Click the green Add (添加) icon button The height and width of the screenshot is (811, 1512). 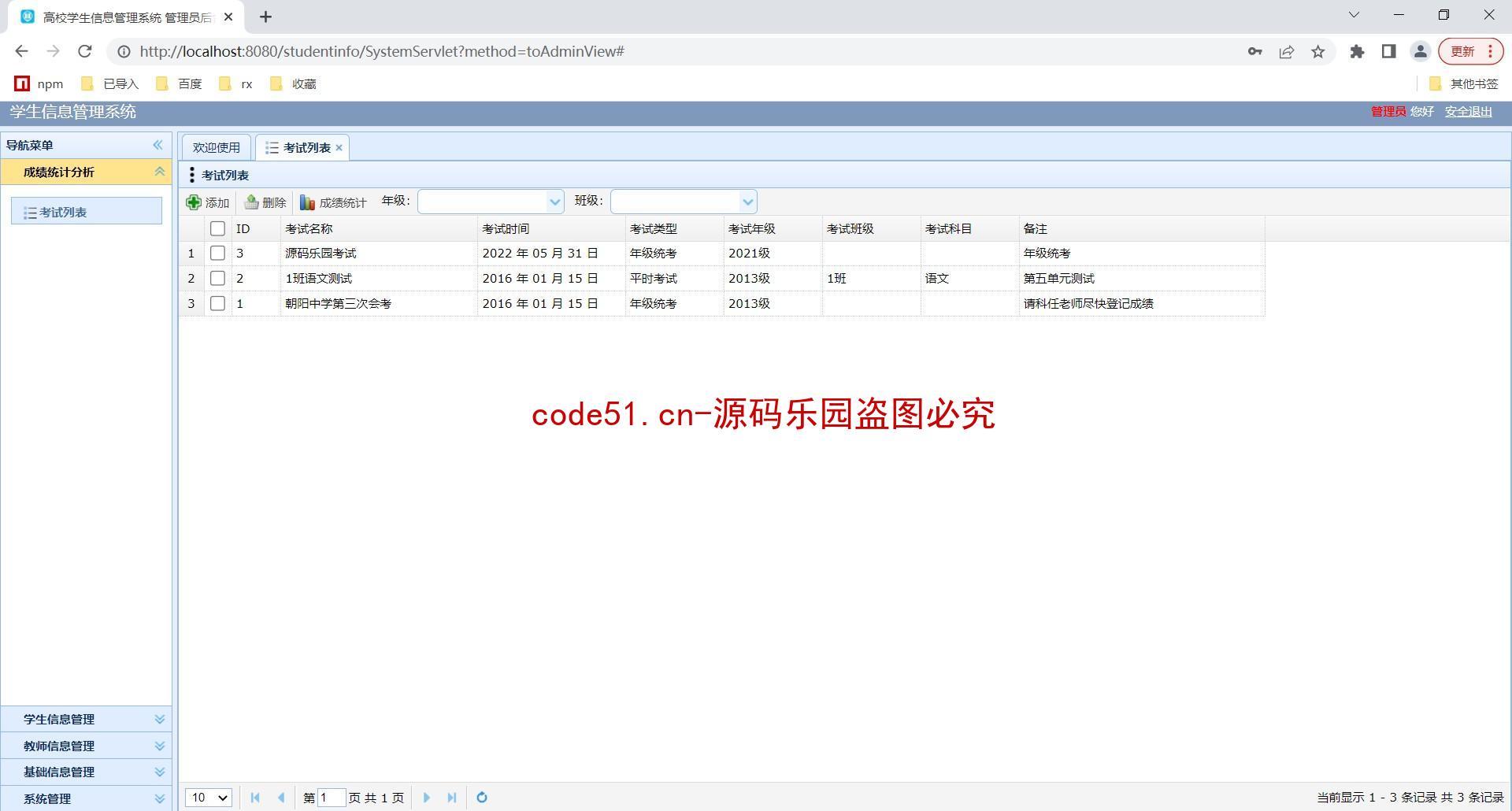click(x=208, y=202)
